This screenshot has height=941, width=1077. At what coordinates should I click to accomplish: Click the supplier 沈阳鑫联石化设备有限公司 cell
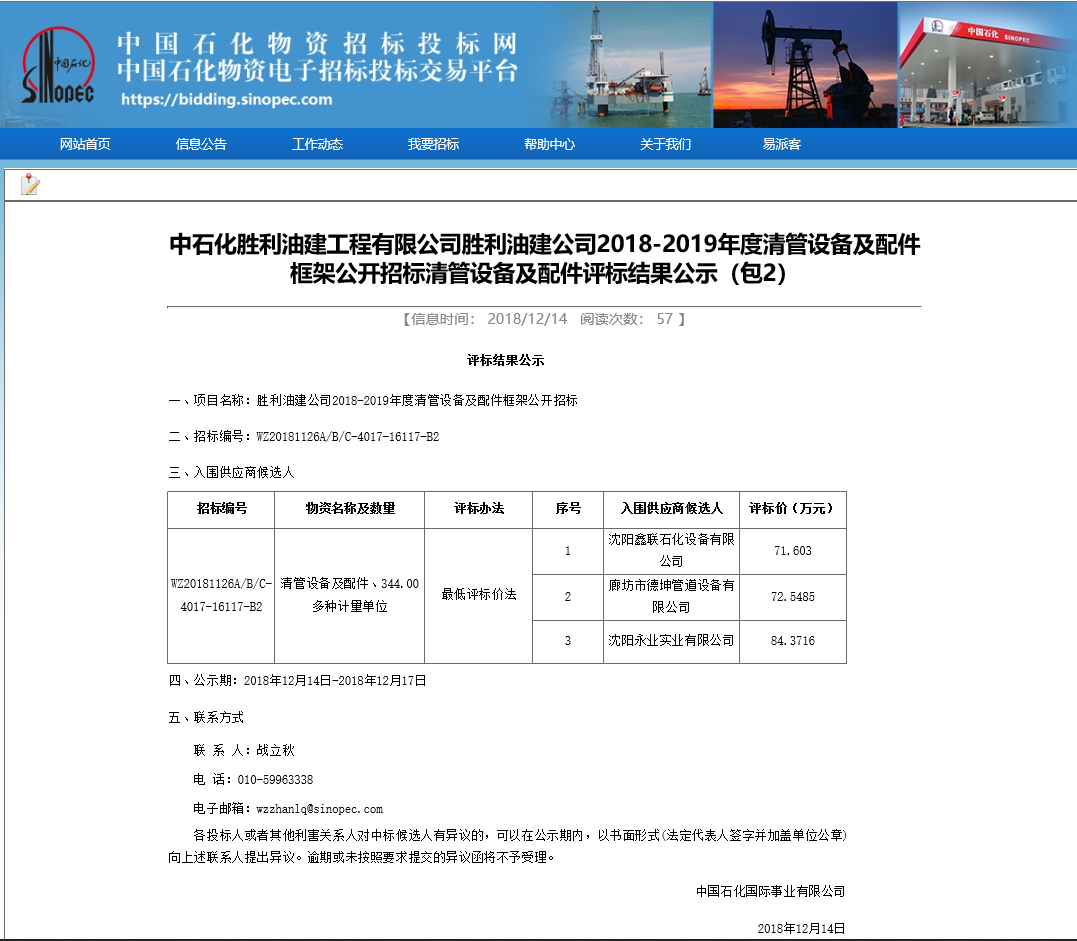point(671,551)
